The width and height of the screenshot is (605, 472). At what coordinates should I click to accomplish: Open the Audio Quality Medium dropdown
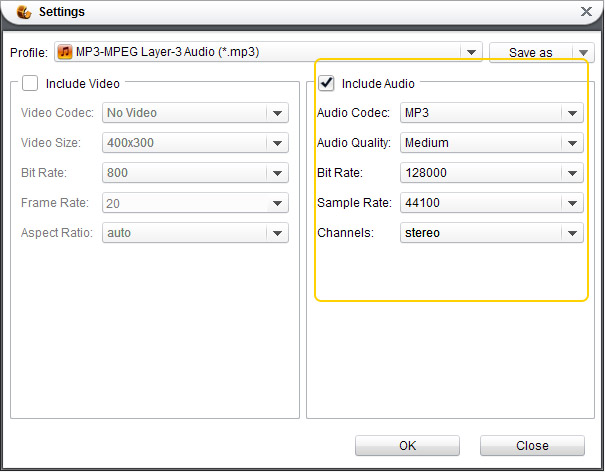tap(492, 143)
